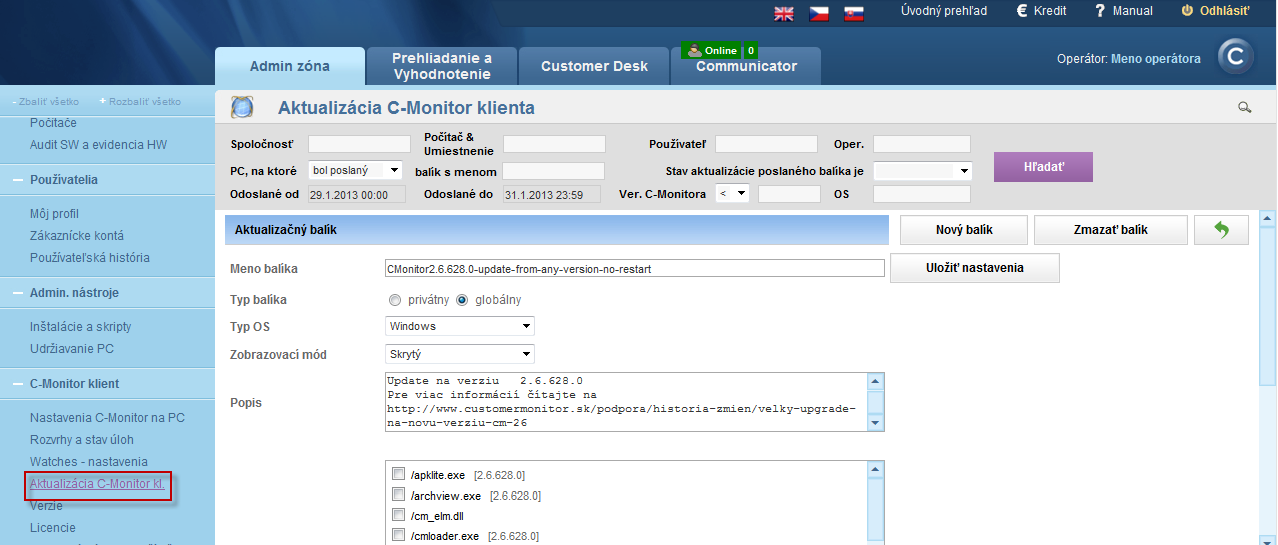Open the Ver. C-Monitora comparison dropdown
This screenshot has width=1278, height=545.
point(733,194)
